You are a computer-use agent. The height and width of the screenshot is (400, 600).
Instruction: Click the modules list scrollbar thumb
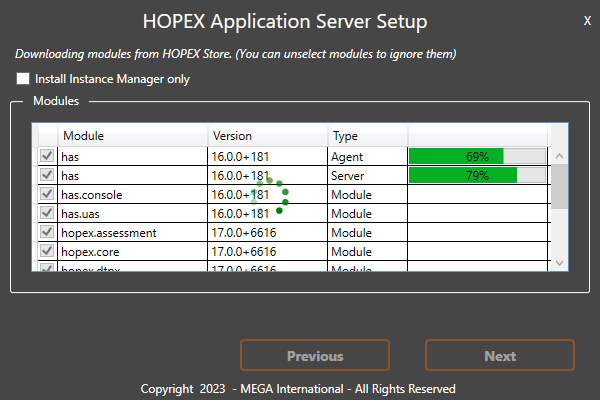click(560, 187)
